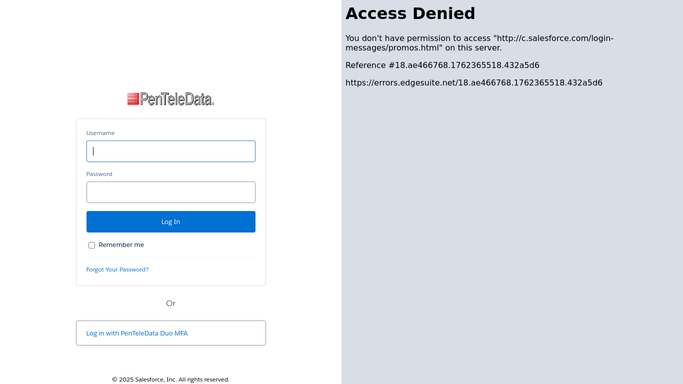The image size is (683, 384).
Task: Click the Access Denied heading
Action: click(x=410, y=13)
